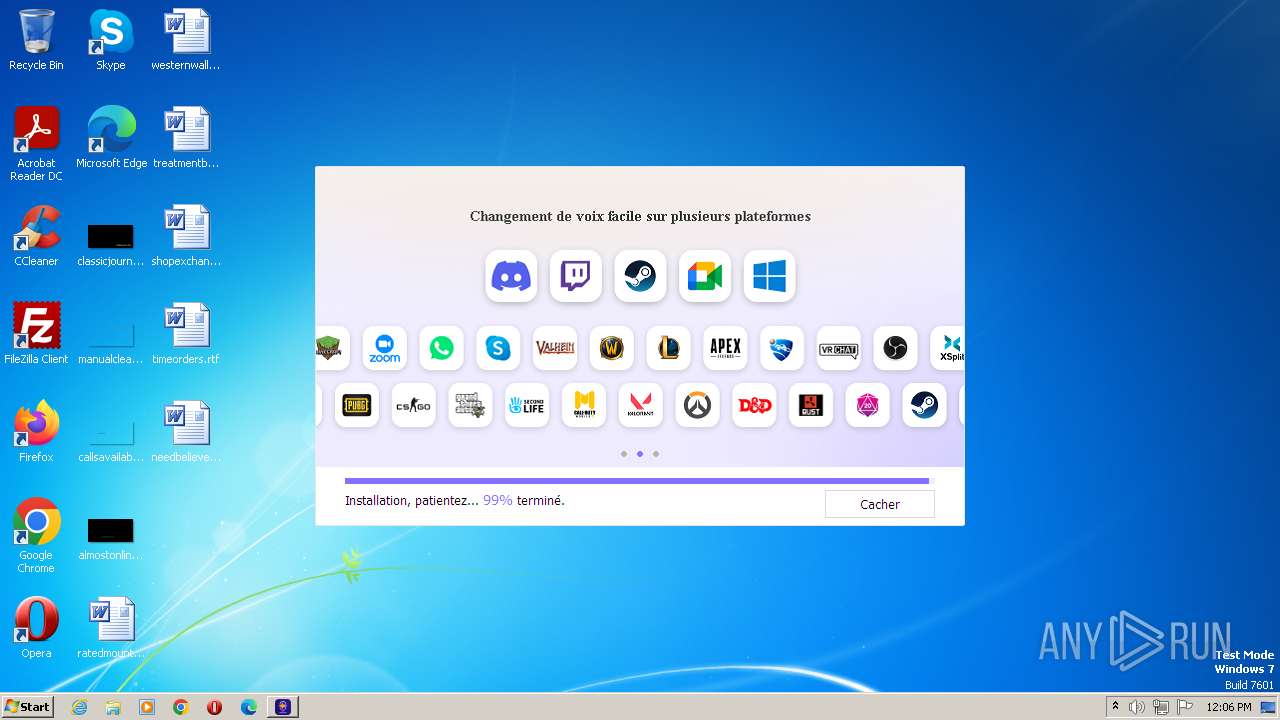Screen dimensions: 1280x720
Task: Click the ratedmount Word document
Action: click(111, 628)
